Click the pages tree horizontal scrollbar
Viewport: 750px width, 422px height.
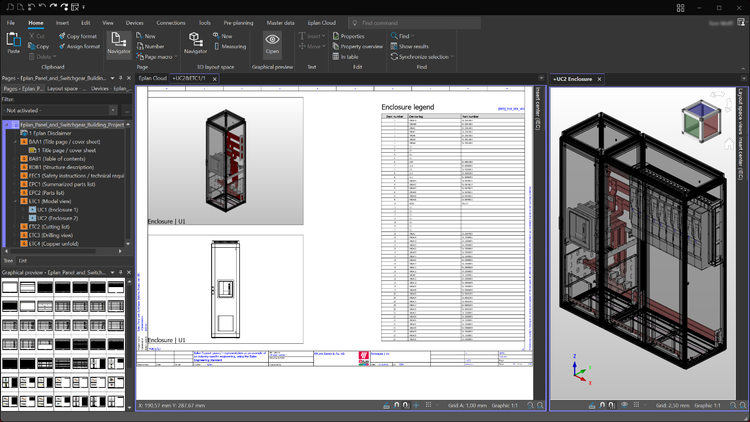point(52,251)
